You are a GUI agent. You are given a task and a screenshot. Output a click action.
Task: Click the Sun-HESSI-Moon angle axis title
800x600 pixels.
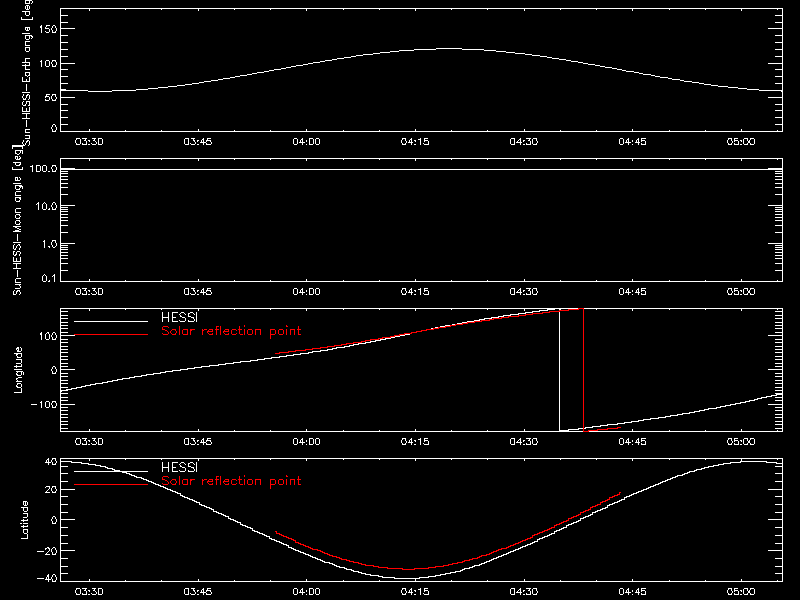pyautogui.click(x=17, y=220)
